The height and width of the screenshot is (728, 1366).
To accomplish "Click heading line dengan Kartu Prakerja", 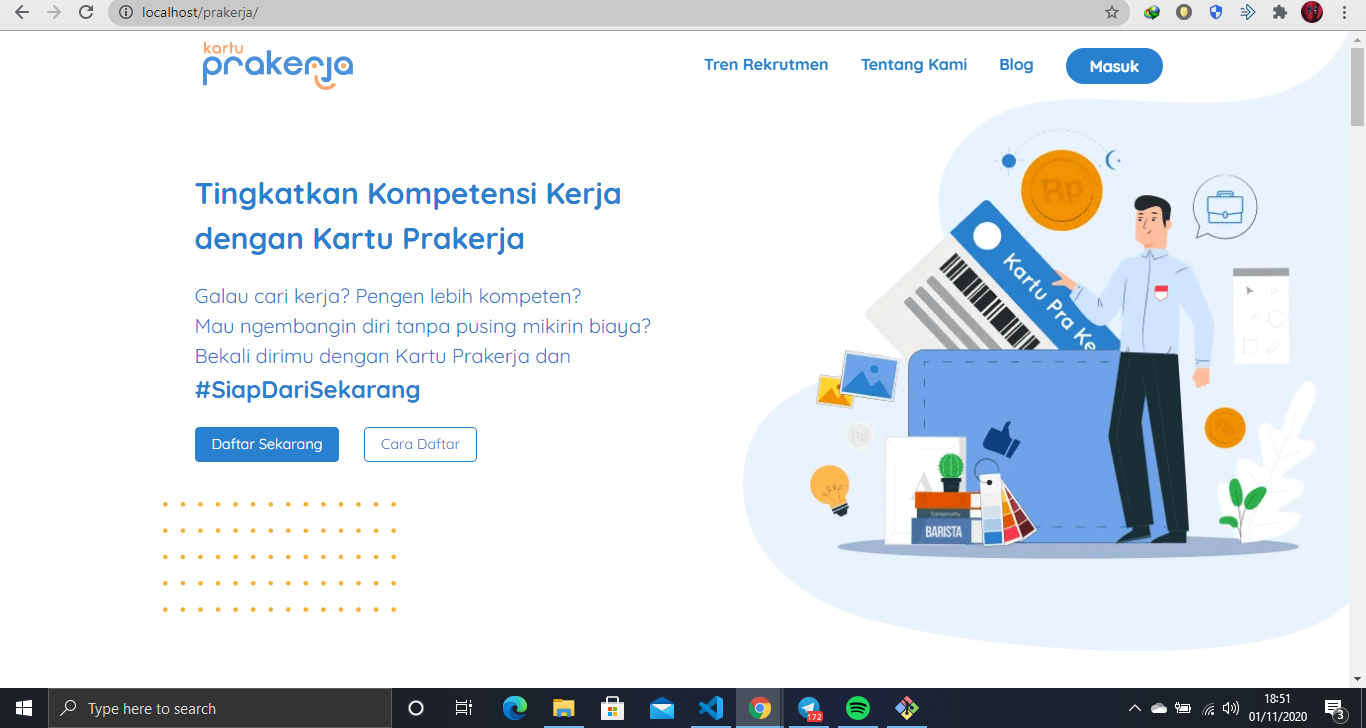I will [x=360, y=240].
